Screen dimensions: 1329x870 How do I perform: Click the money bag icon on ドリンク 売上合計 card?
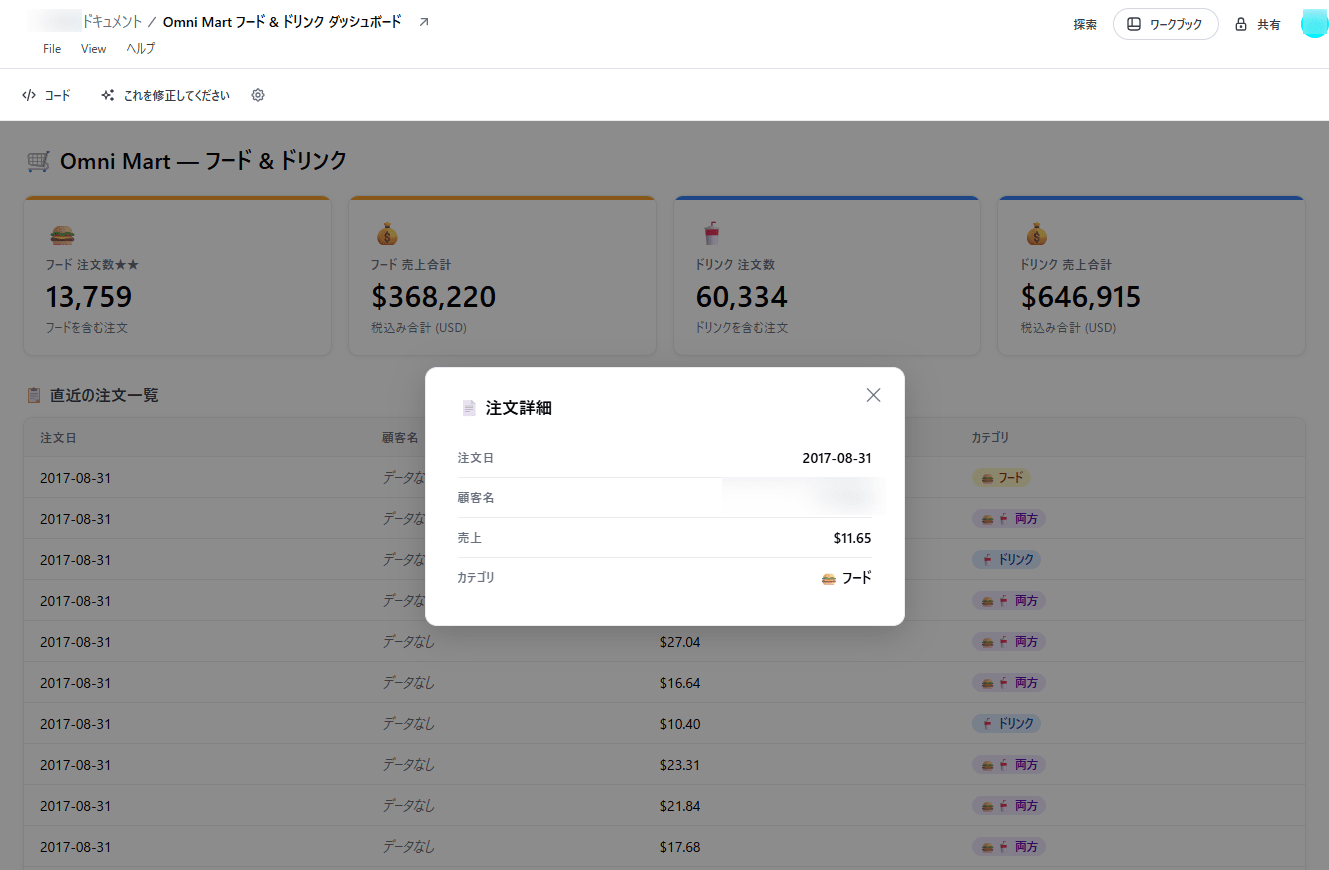(1037, 234)
